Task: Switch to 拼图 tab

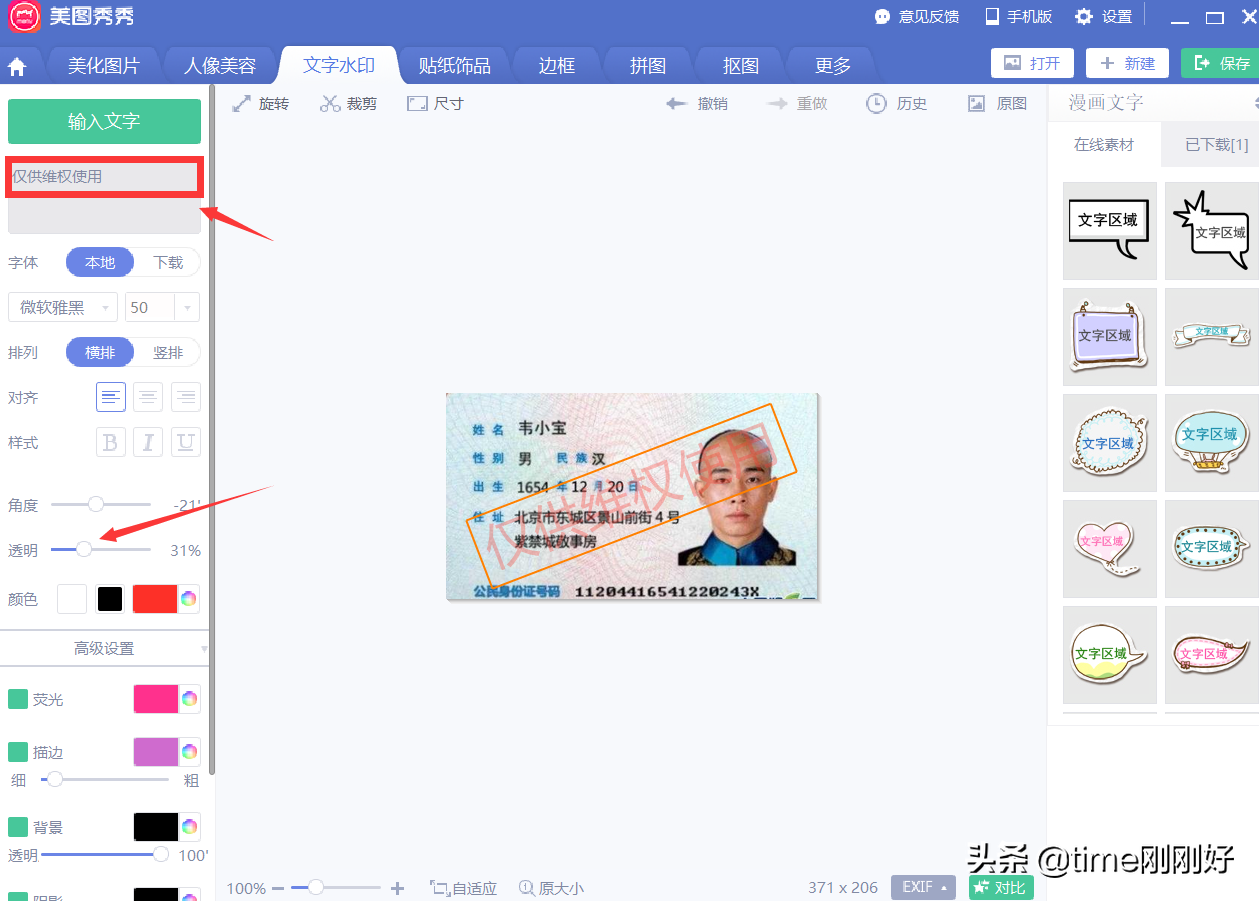Action: 648,66
